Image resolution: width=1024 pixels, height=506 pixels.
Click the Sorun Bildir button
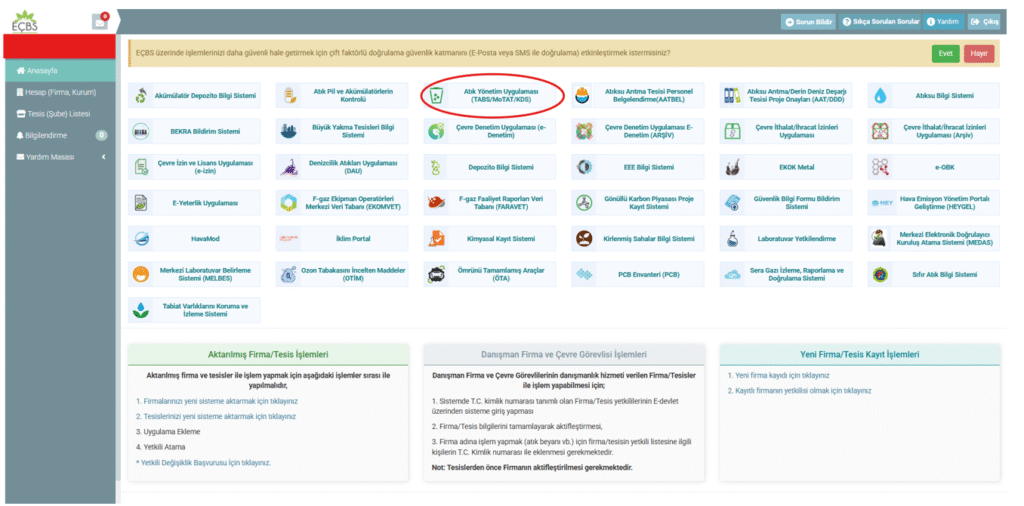click(809, 21)
